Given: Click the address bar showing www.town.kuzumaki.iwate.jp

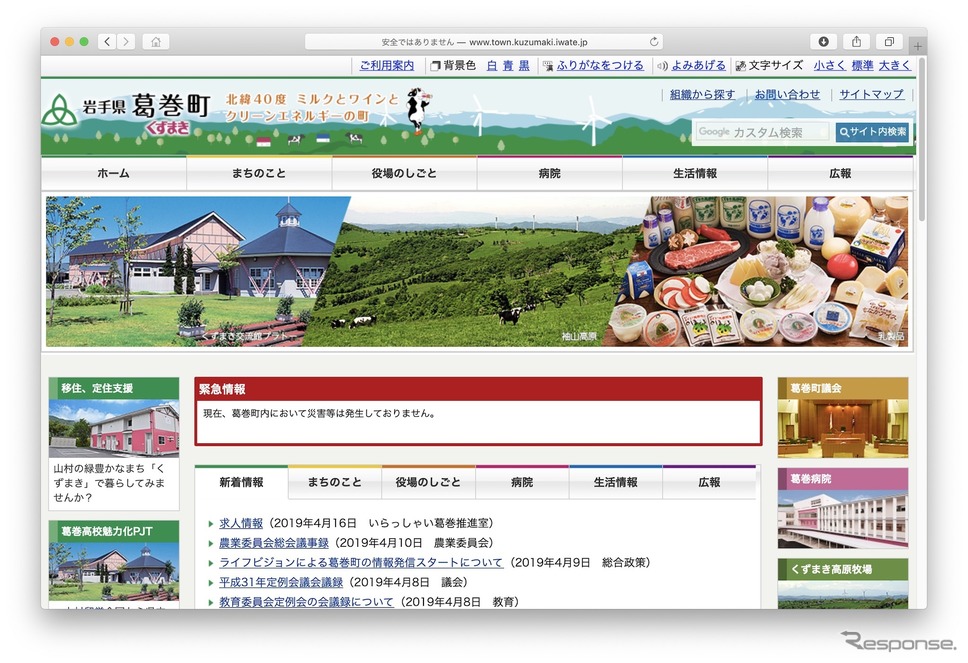Looking at the screenshot, I should (x=483, y=42).
